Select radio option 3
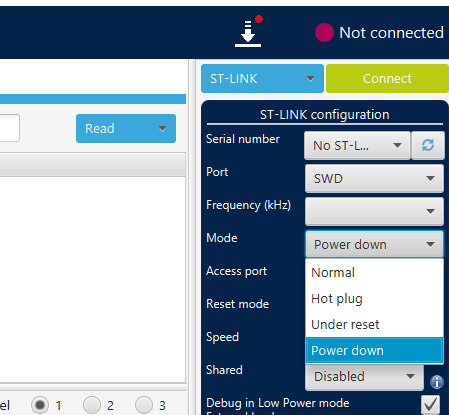Screen dimensions: 449x415 (x=144, y=405)
